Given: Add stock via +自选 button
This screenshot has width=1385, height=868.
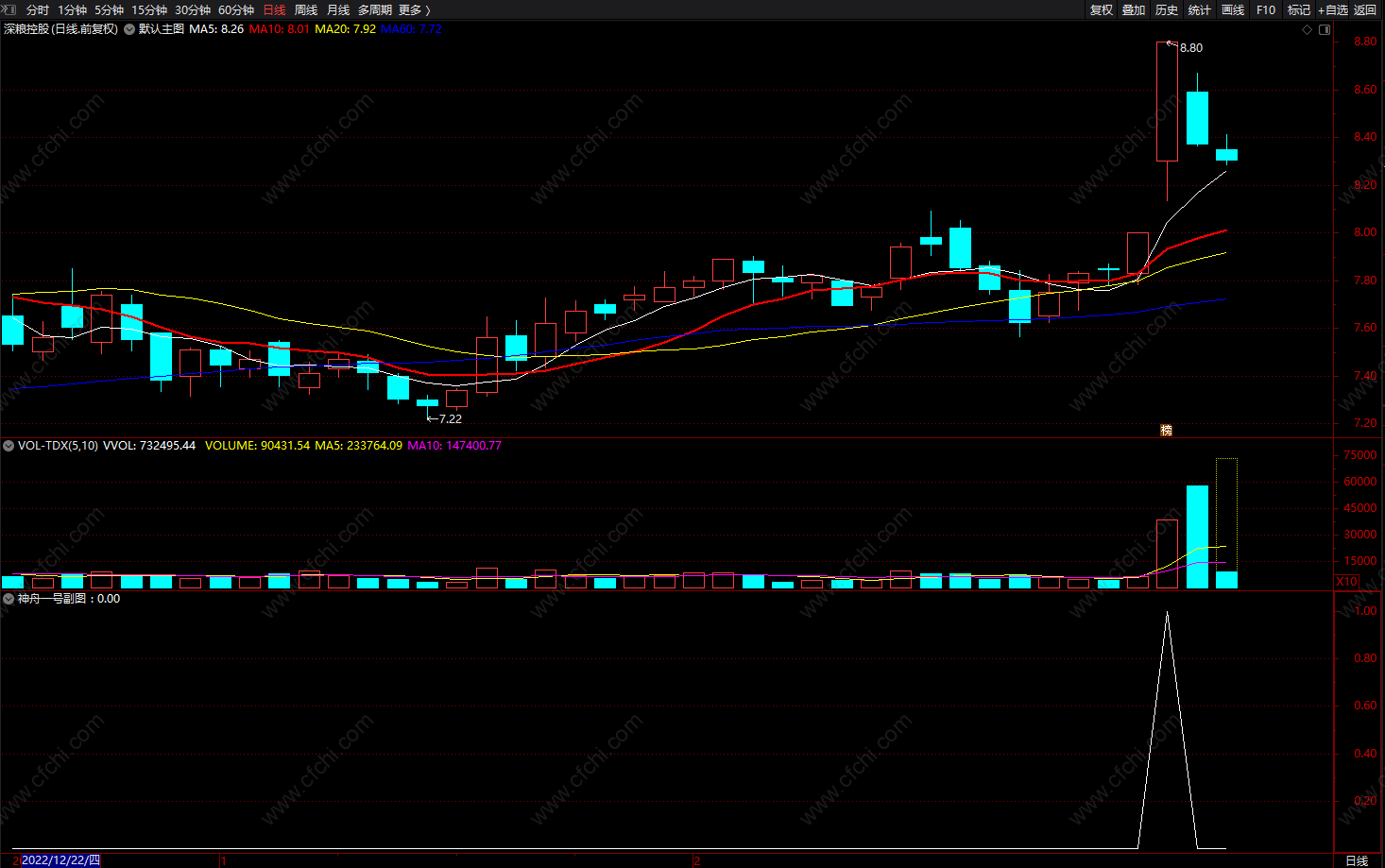Looking at the screenshot, I should pos(1333,9).
